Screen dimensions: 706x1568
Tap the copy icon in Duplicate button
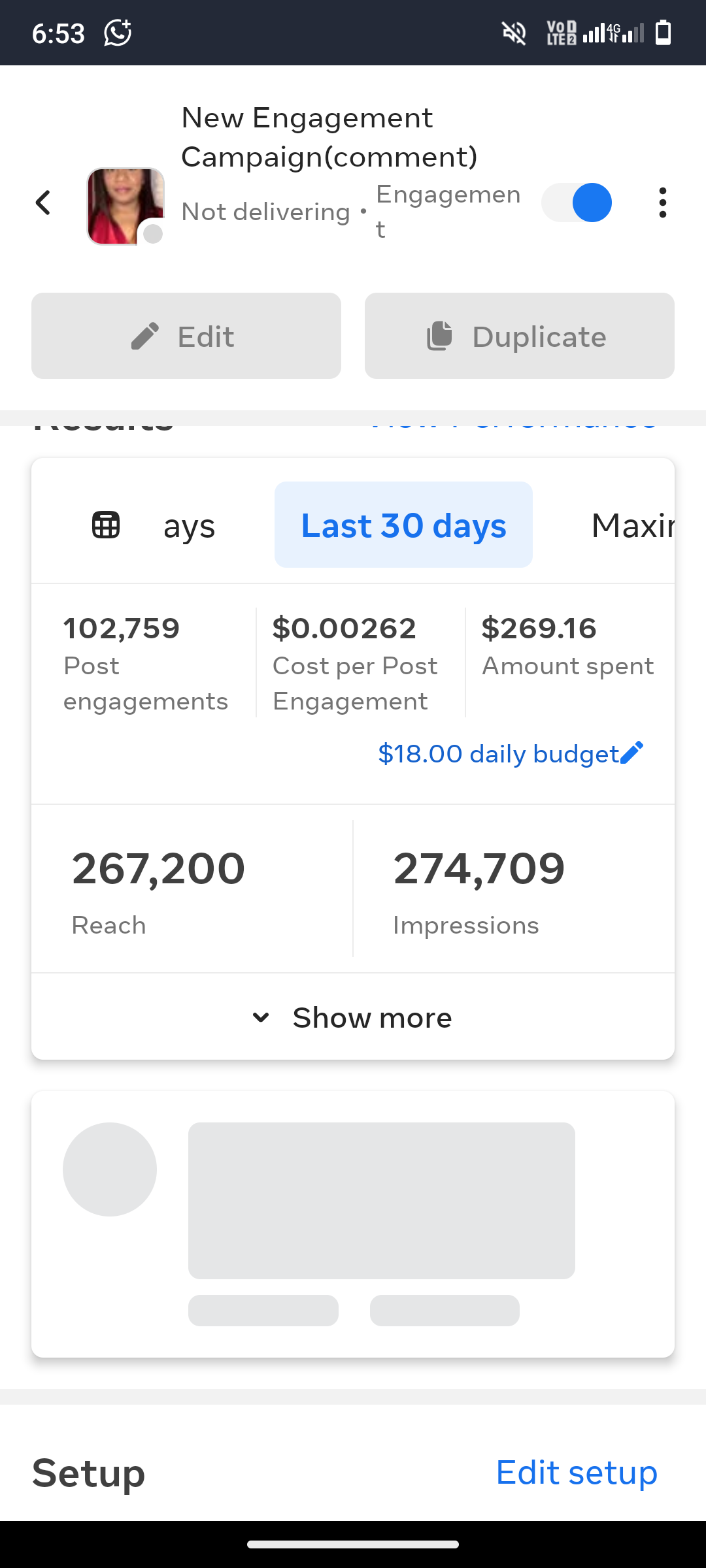coord(439,336)
